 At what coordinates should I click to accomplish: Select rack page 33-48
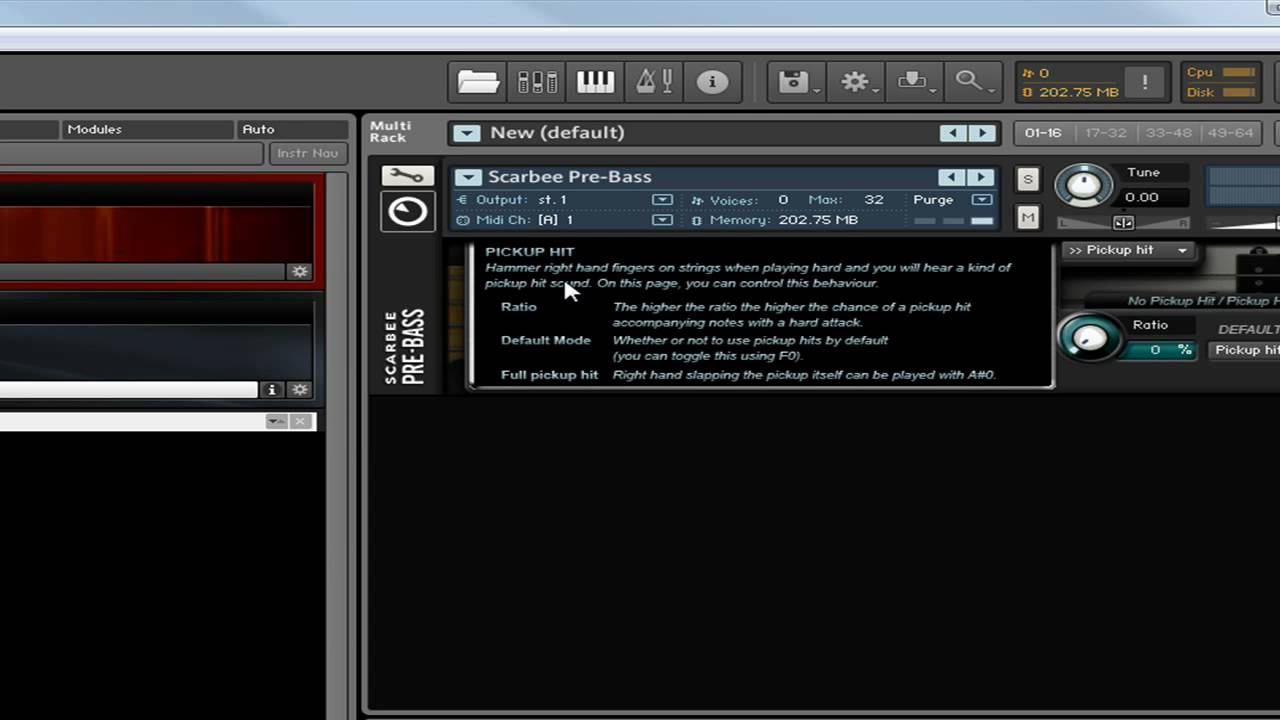[1168, 133]
